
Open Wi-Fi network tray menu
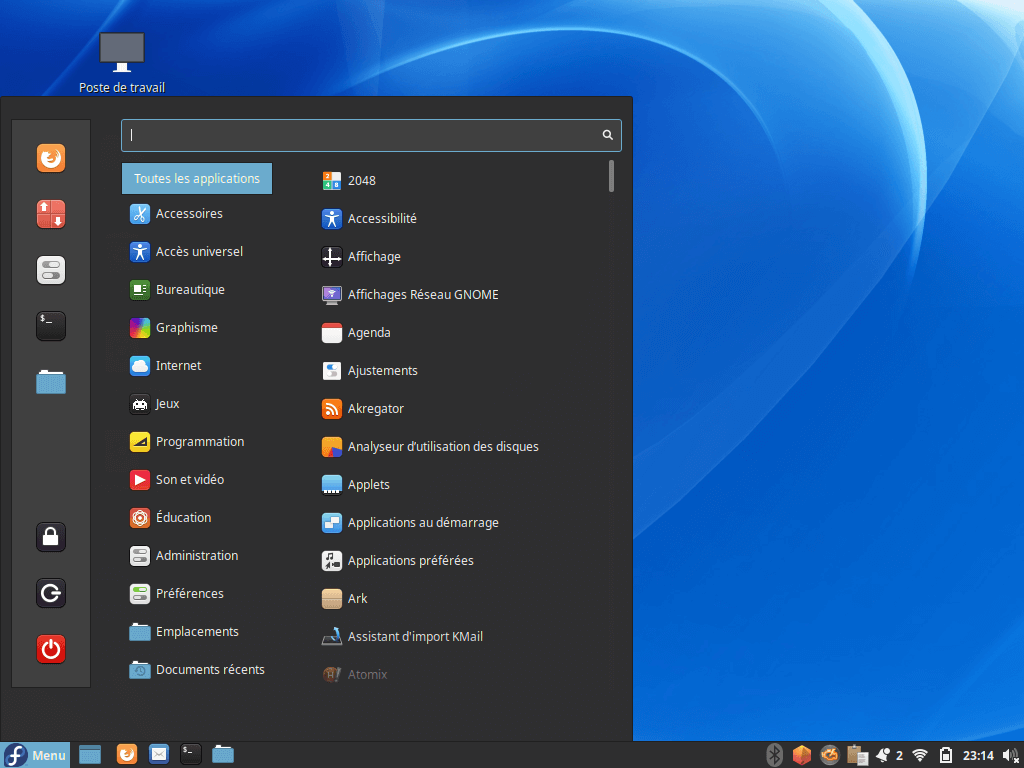pos(920,756)
